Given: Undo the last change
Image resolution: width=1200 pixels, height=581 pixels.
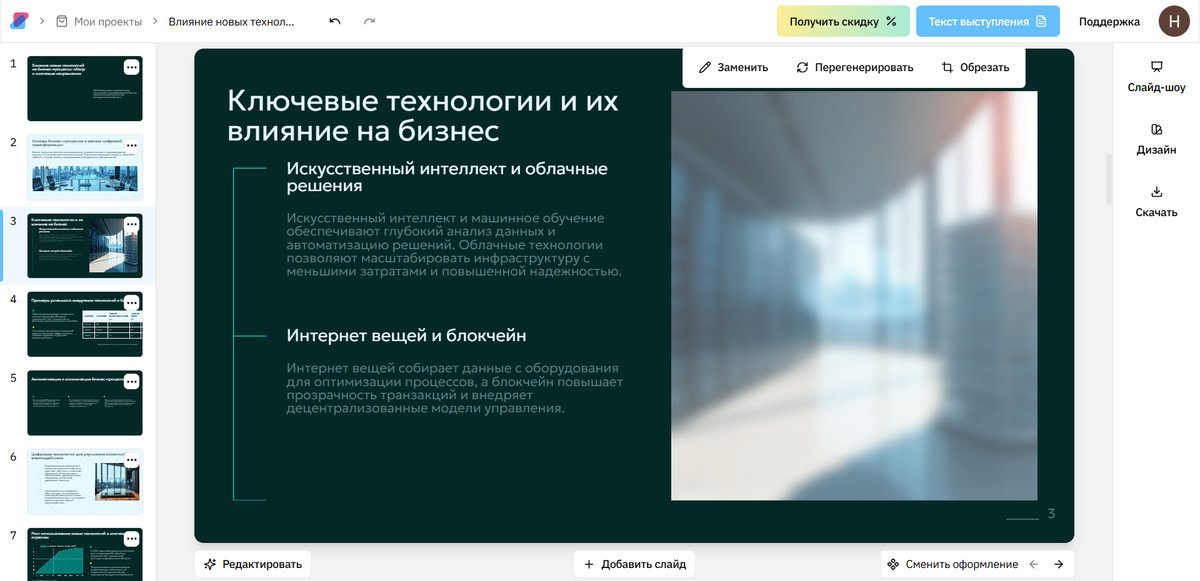Looking at the screenshot, I should [332, 19].
